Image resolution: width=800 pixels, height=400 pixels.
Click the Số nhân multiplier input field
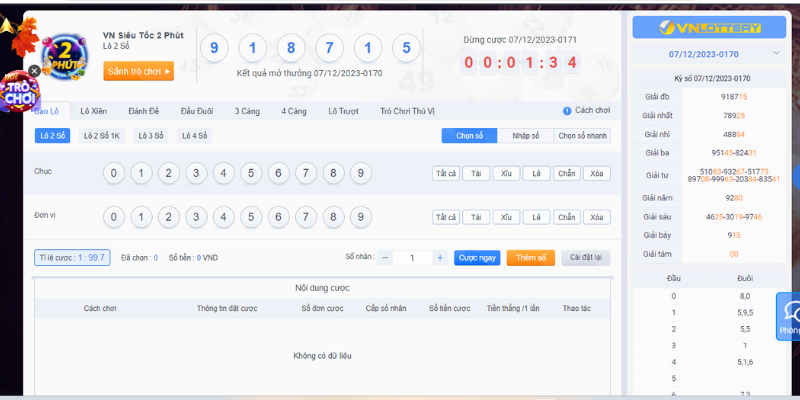tap(411, 257)
